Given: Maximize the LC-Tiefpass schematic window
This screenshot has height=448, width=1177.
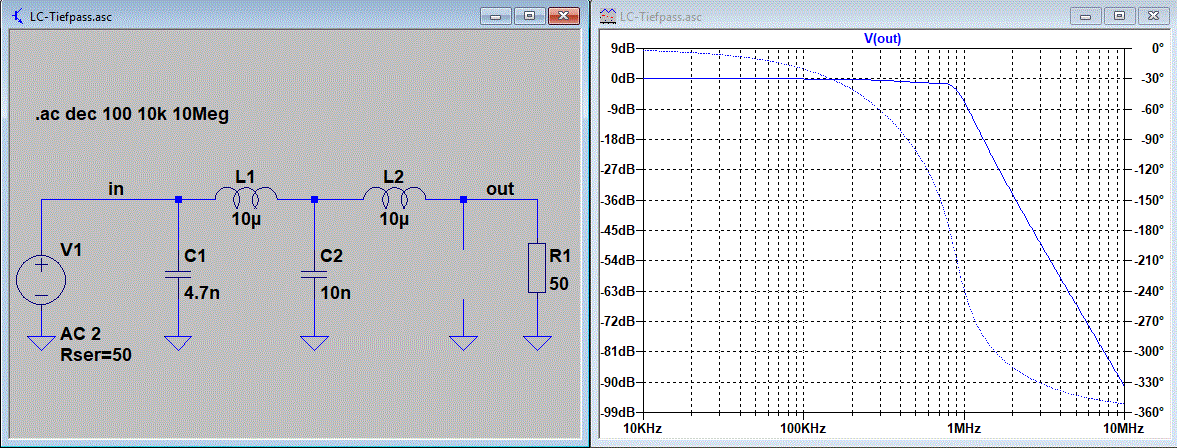Looking at the screenshot, I should 530,15.
